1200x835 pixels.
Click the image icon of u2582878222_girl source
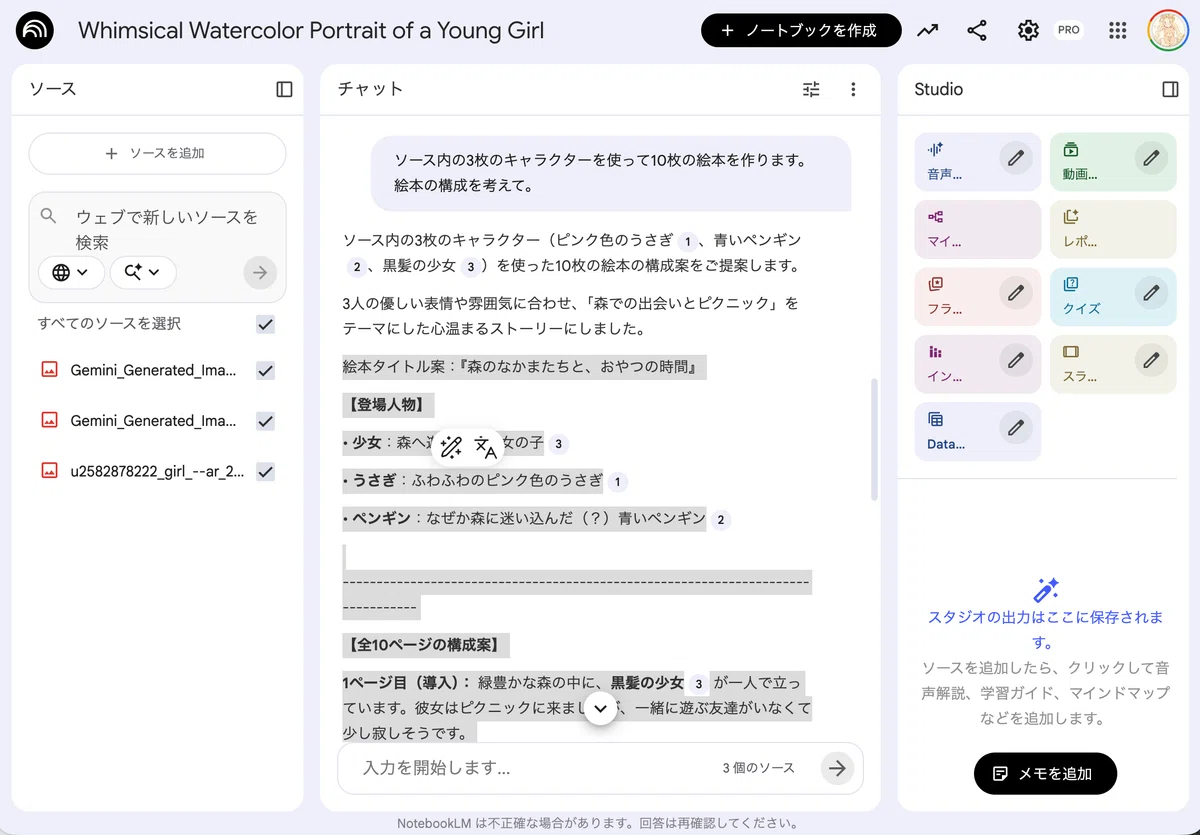point(49,470)
